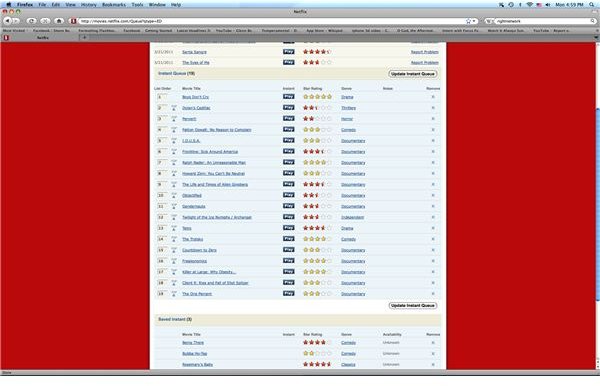This screenshot has width=600, height=386.
Task: Click lower Update Instant Queue button
Action: (412, 305)
